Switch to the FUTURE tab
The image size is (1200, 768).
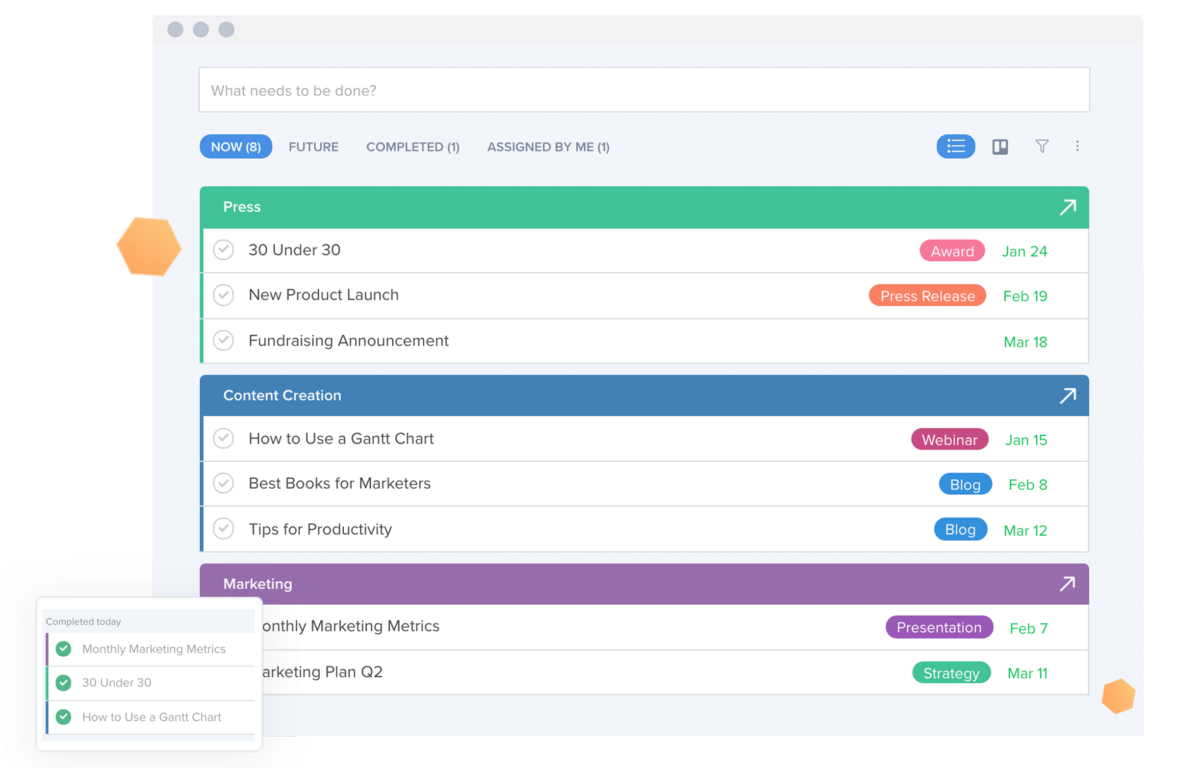313,147
